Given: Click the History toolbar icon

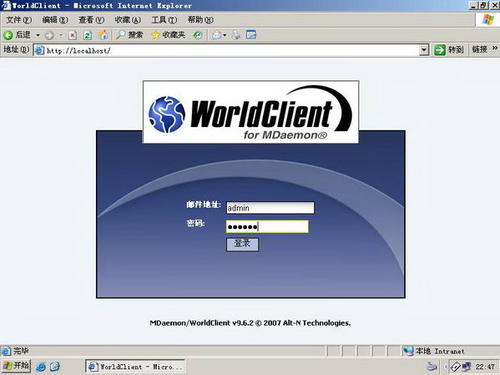Looking at the screenshot, I should tap(198, 35).
